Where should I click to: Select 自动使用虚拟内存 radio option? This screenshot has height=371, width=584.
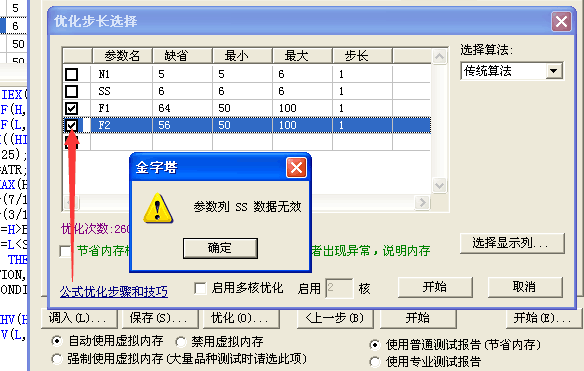click(57, 340)
